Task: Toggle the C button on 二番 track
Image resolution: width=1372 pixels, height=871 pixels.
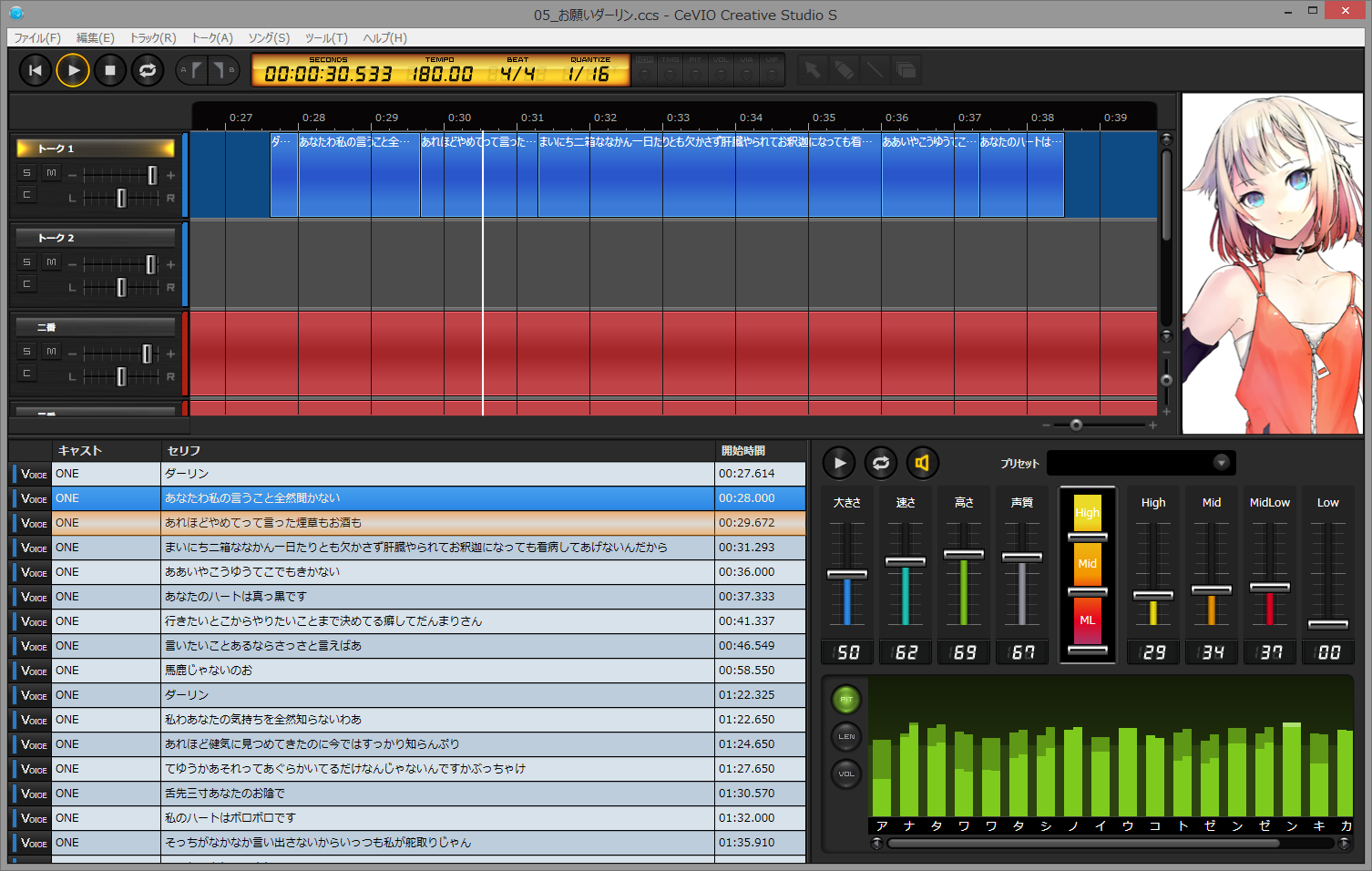Action: (x=26, y=374)
